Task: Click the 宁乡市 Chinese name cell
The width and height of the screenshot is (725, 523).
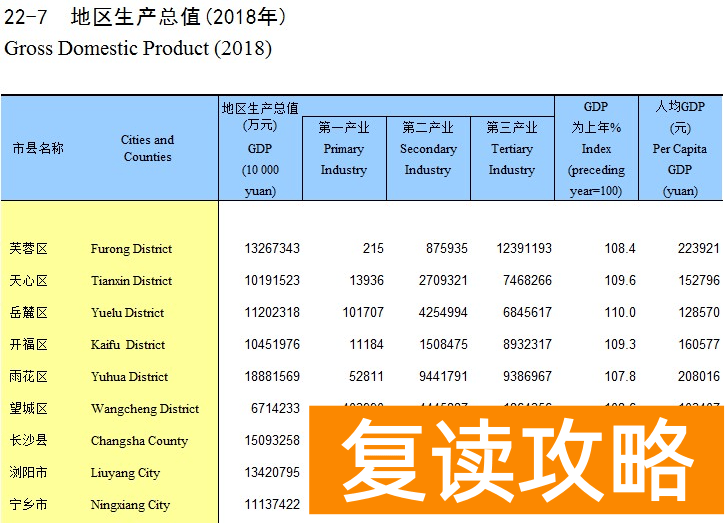Action: tap(28, 504)
